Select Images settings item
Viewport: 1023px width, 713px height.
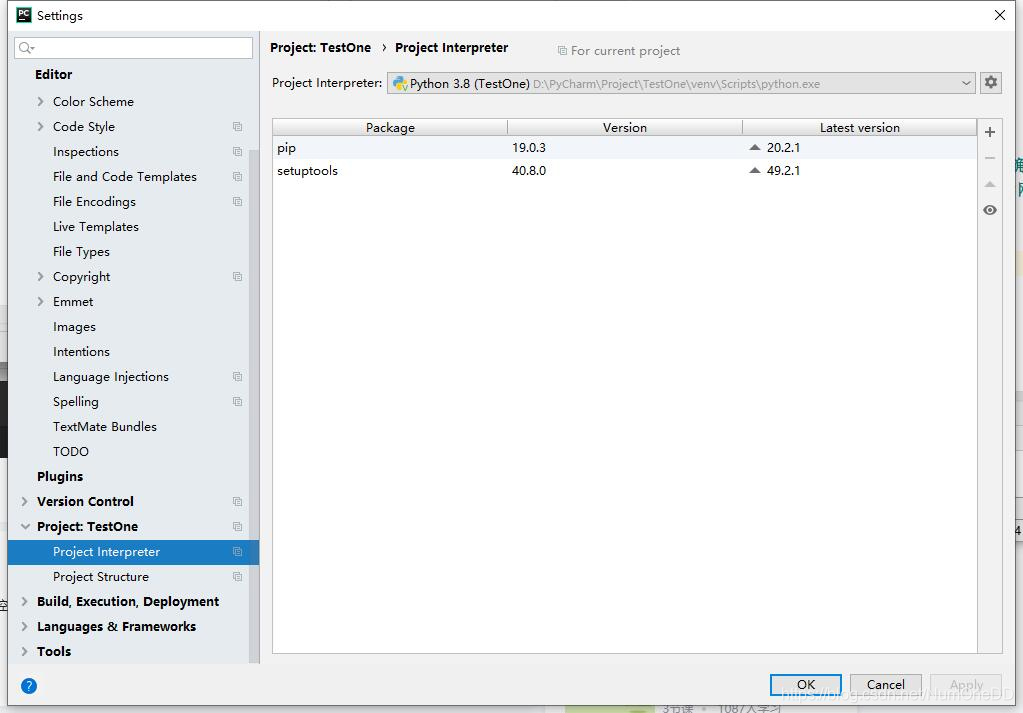click(74, 327)
